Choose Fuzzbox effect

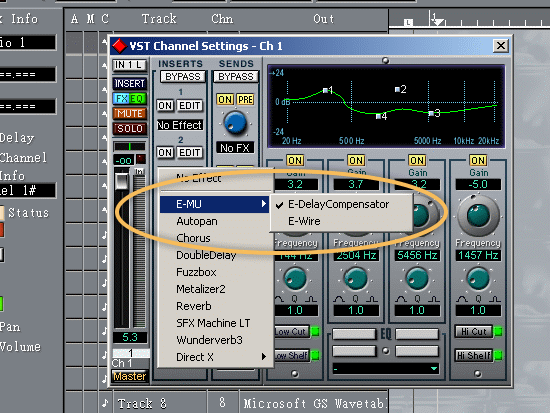click(216, 272)
